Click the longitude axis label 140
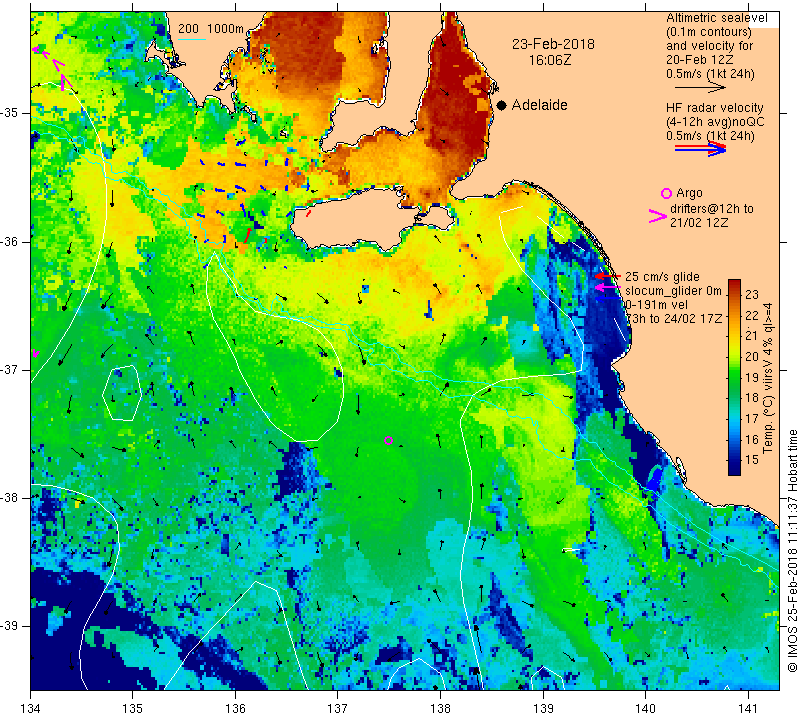800x720 pixels. [x=645, y=709]
